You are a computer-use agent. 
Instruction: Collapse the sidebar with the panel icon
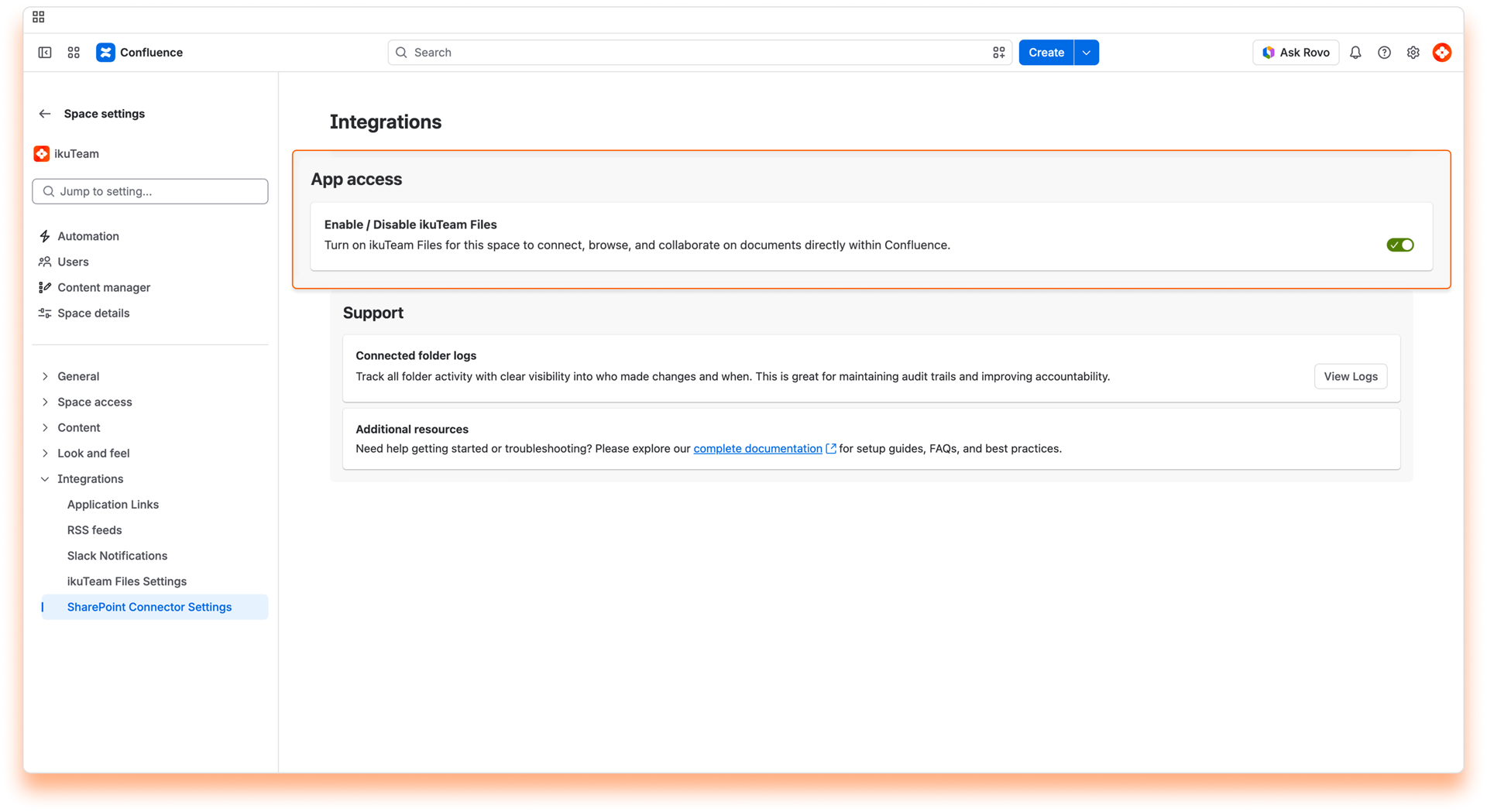(45, 53)
